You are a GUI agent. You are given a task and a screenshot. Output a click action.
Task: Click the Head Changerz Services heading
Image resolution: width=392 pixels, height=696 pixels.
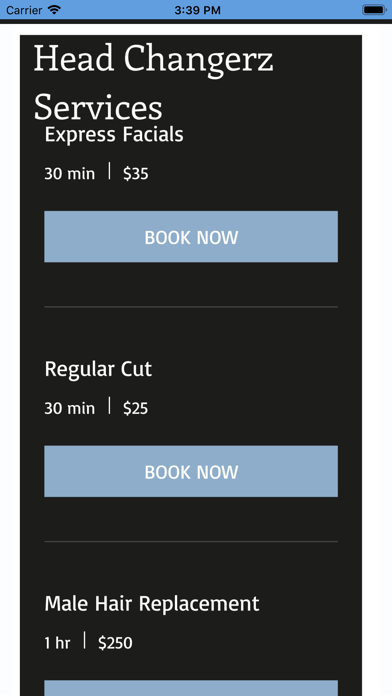coord(154,83)
